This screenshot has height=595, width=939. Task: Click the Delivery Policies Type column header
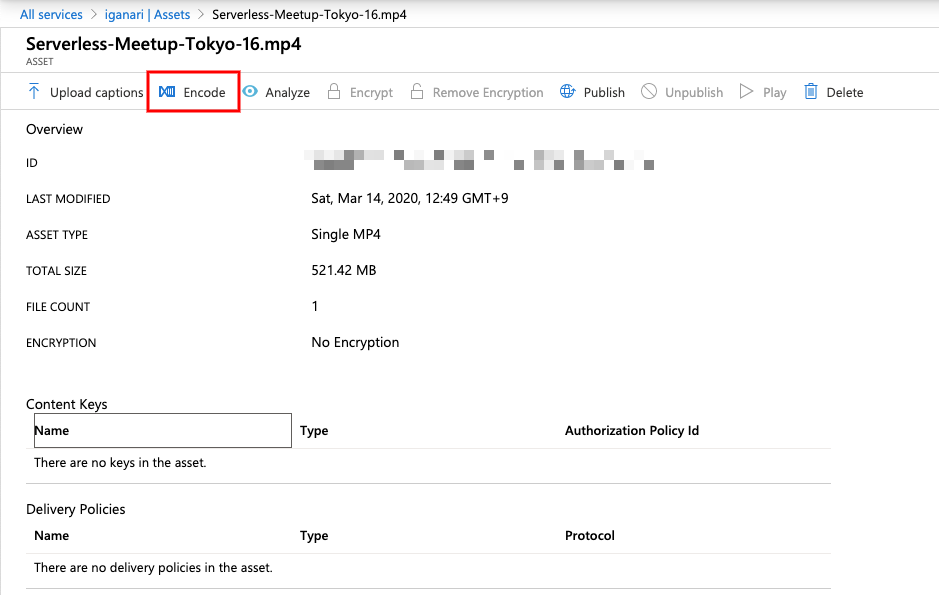pyautogui.click(x=314, y=535)
